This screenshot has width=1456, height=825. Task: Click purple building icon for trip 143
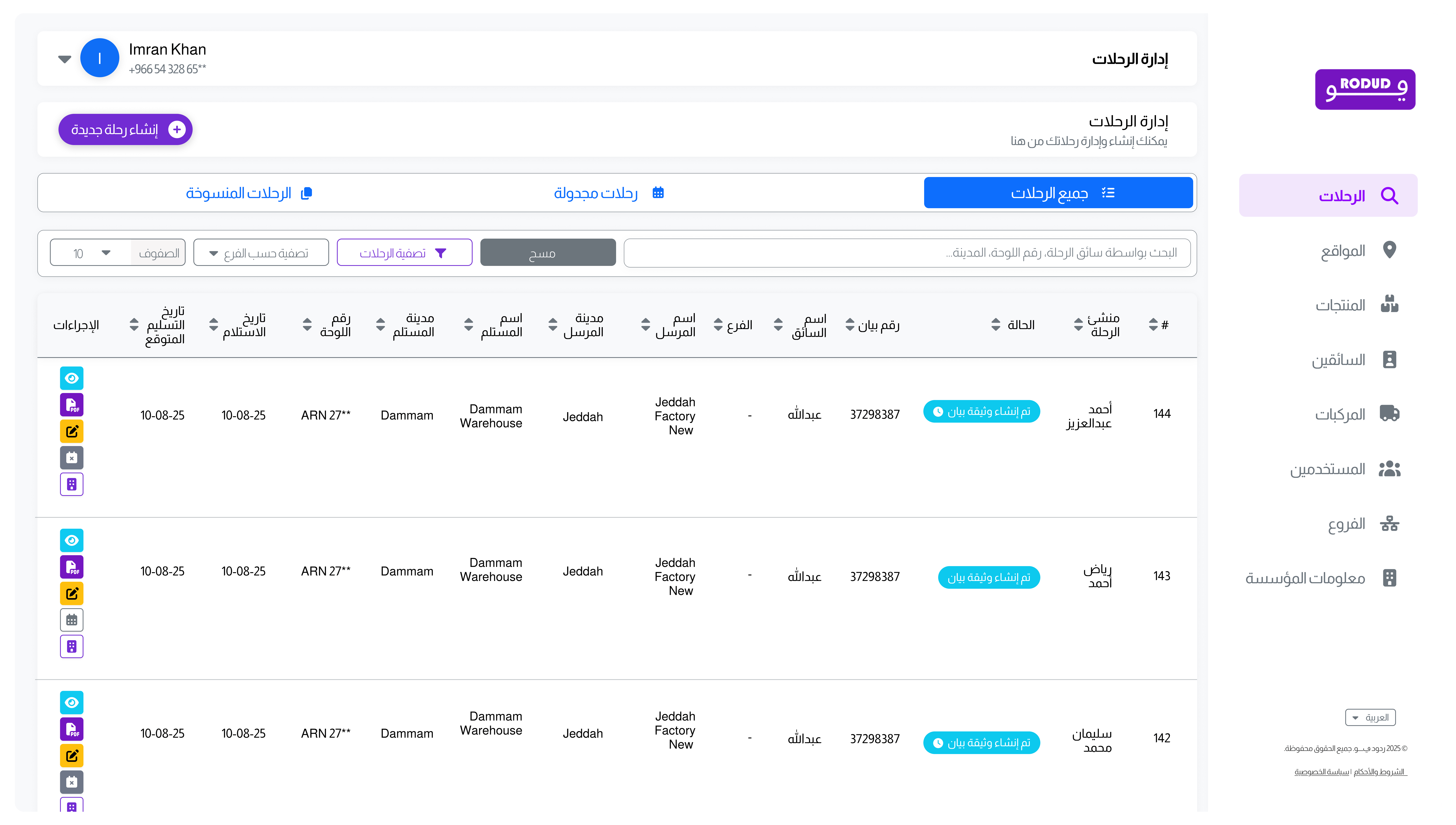pyautogui.click(x=71, y=646)
